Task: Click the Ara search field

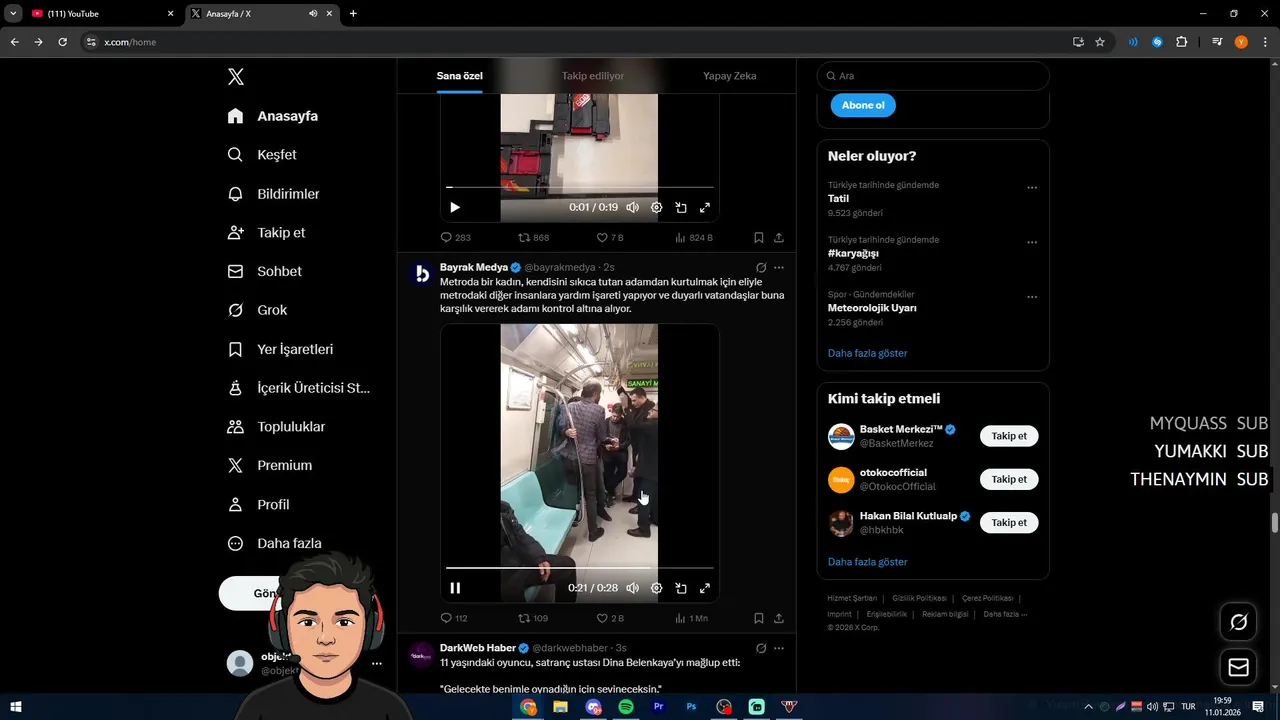Action: pos(933,76)
